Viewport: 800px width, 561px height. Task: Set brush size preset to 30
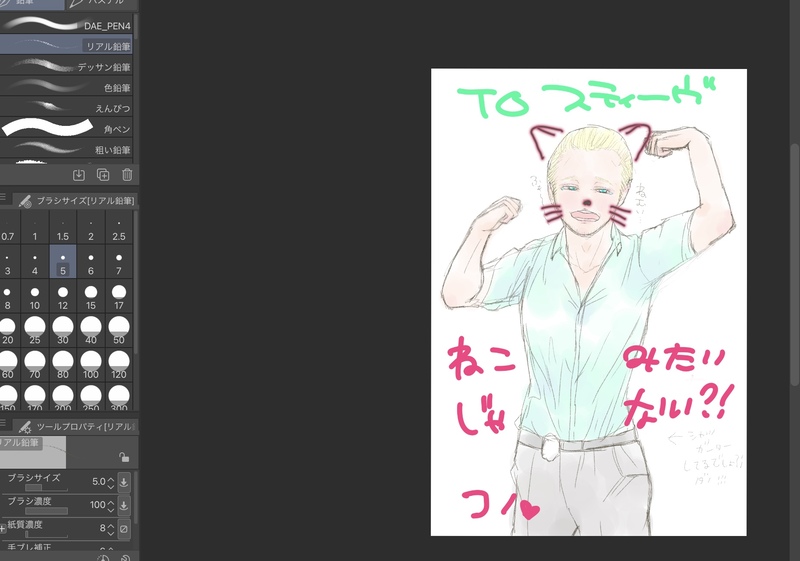[63, 330]
